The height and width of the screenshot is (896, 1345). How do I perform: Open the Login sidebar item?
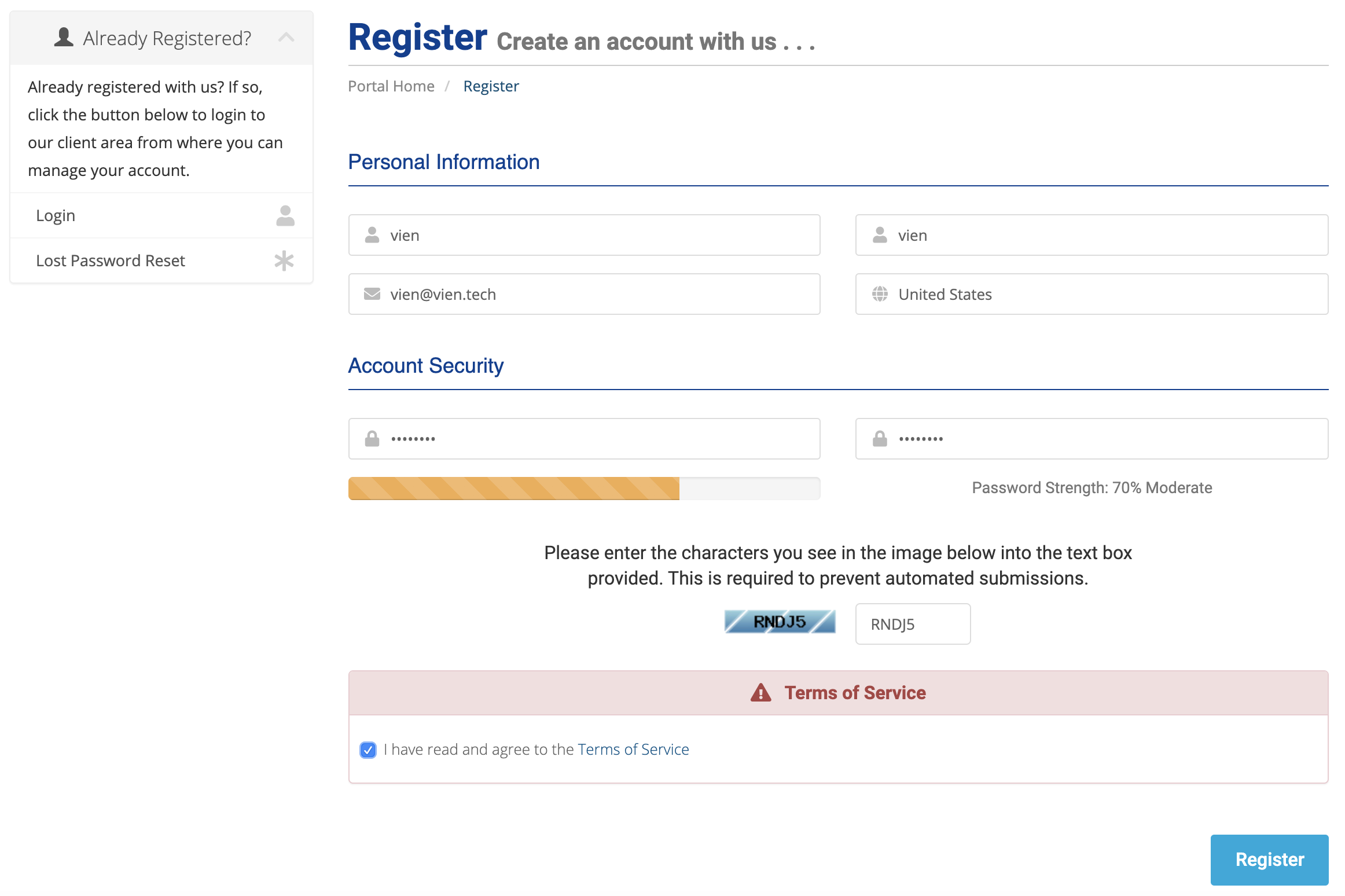coord(56,215)
